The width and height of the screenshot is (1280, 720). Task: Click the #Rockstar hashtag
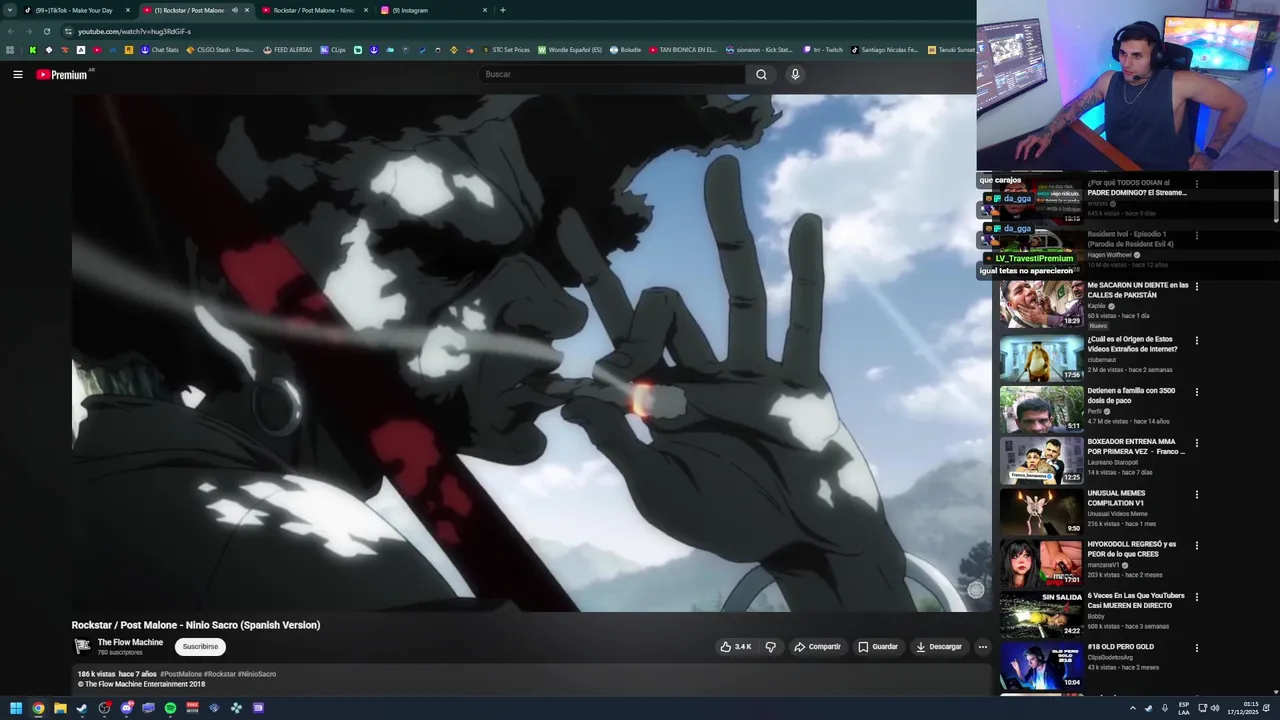point(219,674)
